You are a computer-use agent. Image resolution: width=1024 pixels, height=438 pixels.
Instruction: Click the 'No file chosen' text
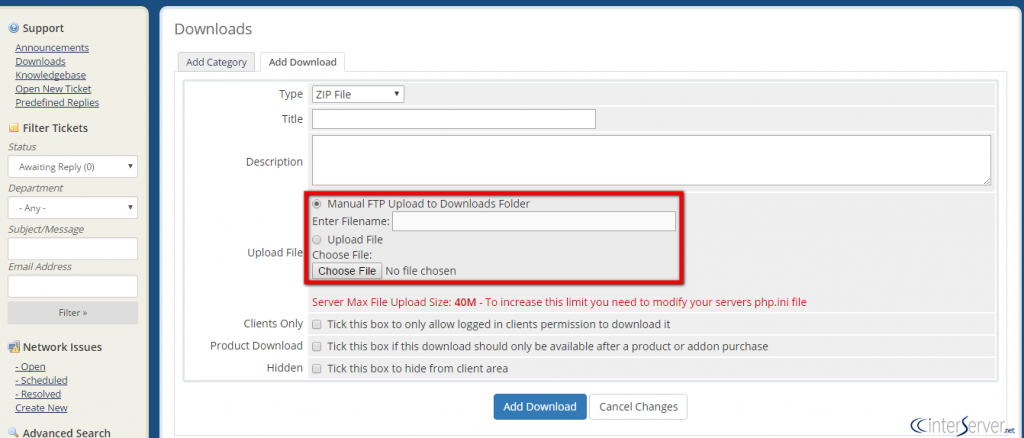[421, 270]
